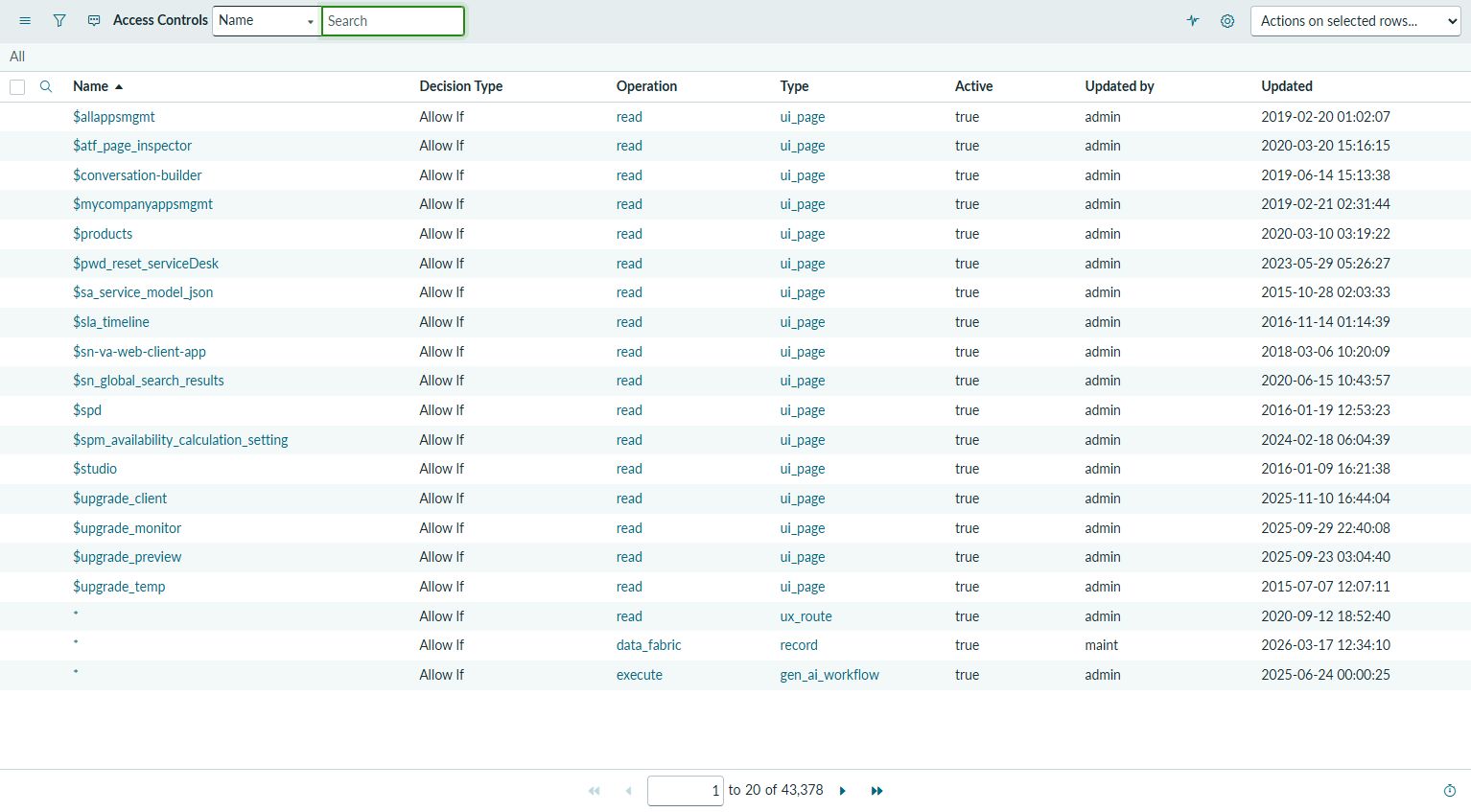Toggle column search magnifier icon

(46, 86)
